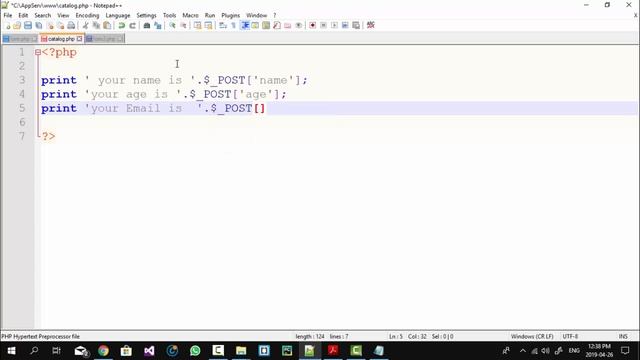Click line number 5 in the margin
This screenshot has width=640, height=360.
[22, 108]
